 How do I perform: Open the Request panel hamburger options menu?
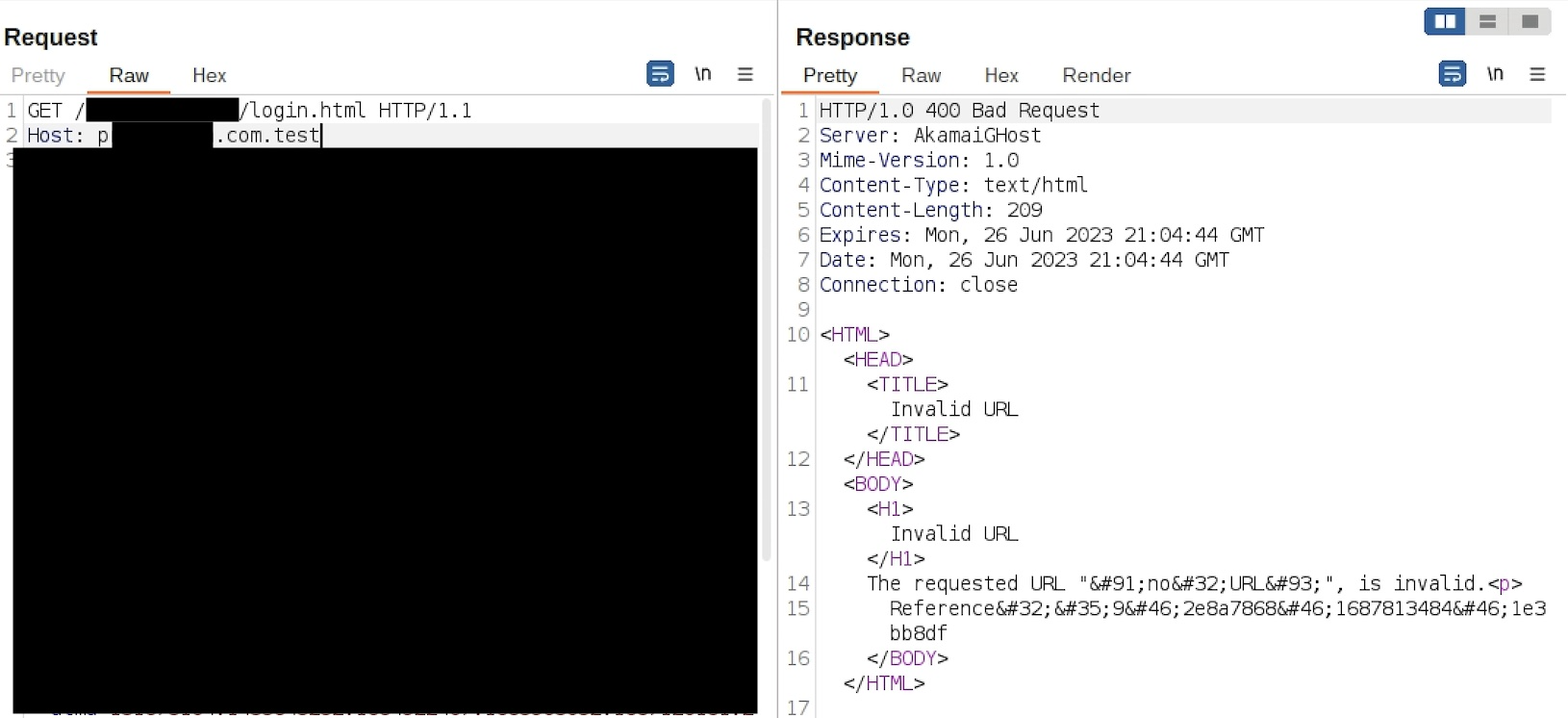(746, 74)
